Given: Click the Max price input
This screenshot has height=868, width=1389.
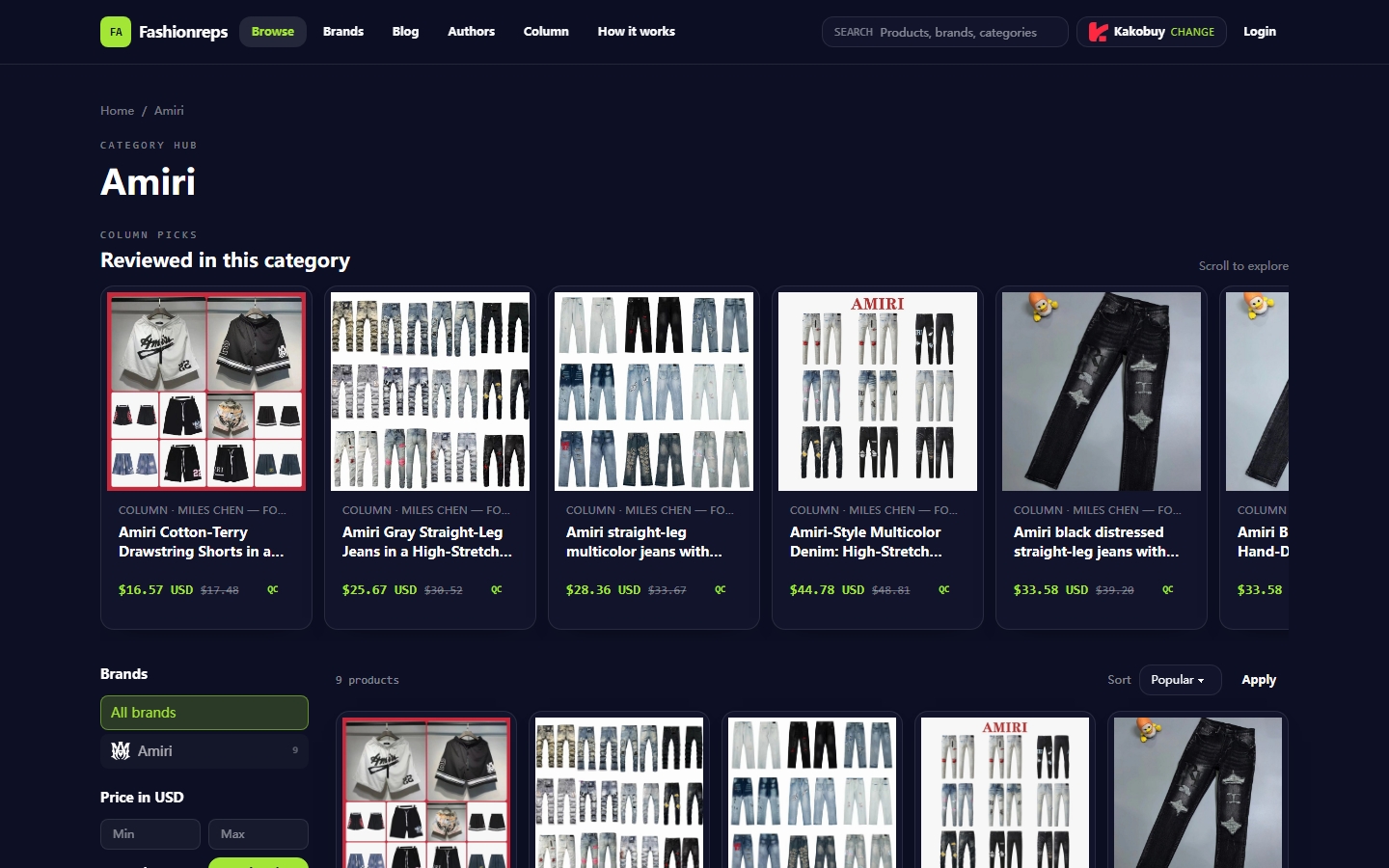Looking at the screenshot, I should pos(259,834).
